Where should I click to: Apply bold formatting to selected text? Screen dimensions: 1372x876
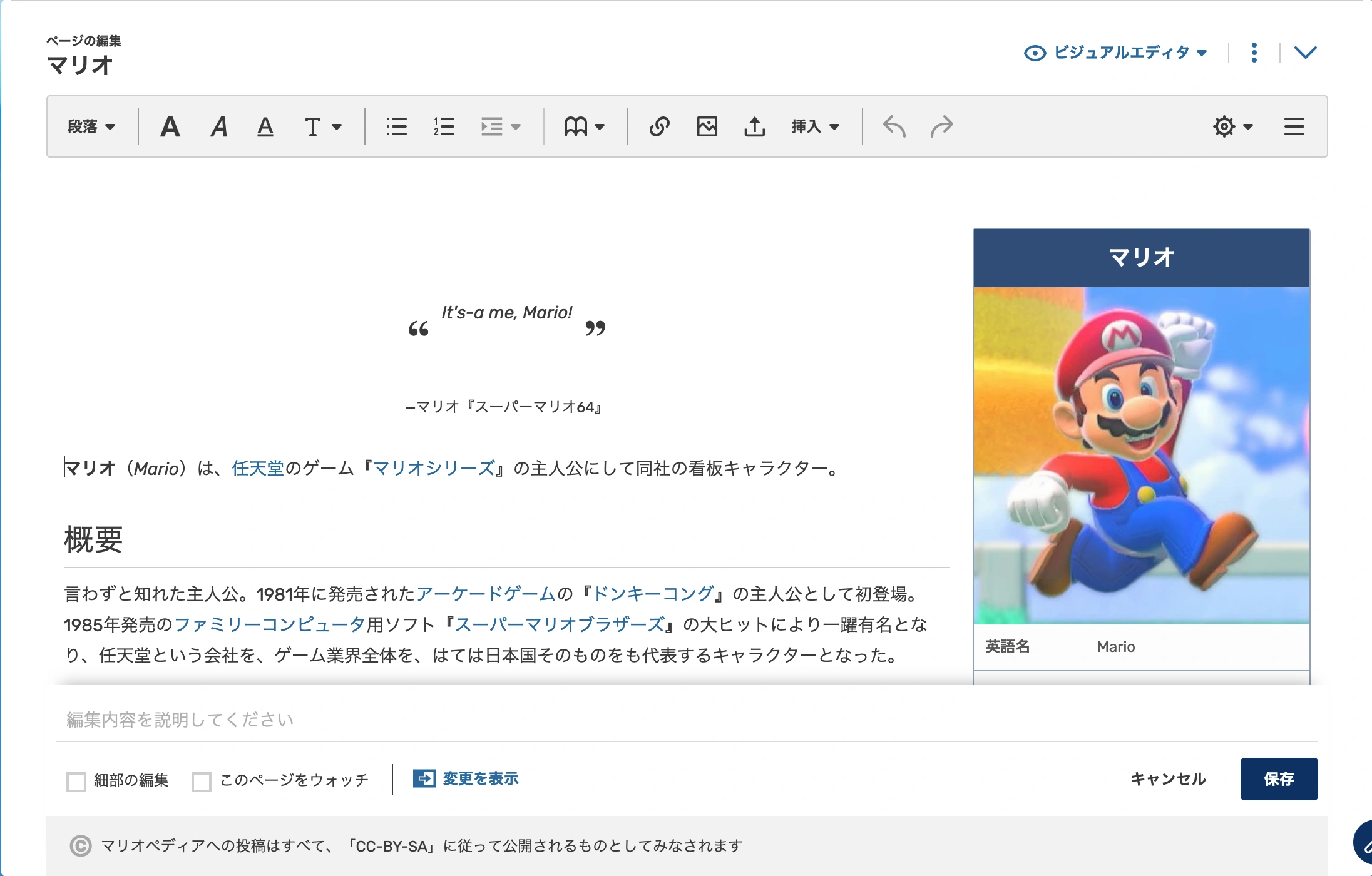[x=170, y=127]
